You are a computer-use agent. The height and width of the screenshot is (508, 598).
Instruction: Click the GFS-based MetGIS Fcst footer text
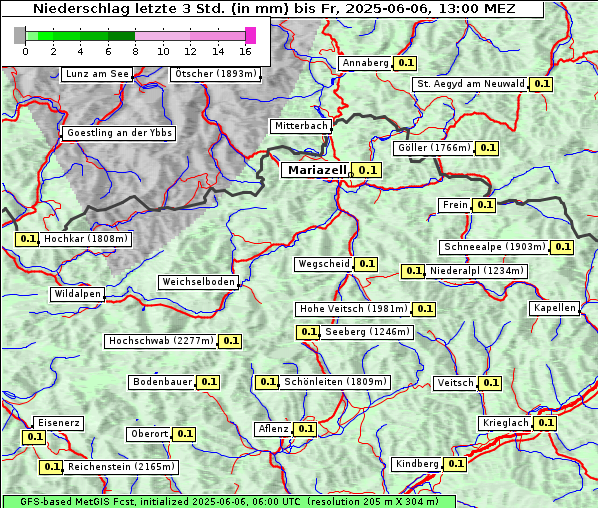[229, 502]
